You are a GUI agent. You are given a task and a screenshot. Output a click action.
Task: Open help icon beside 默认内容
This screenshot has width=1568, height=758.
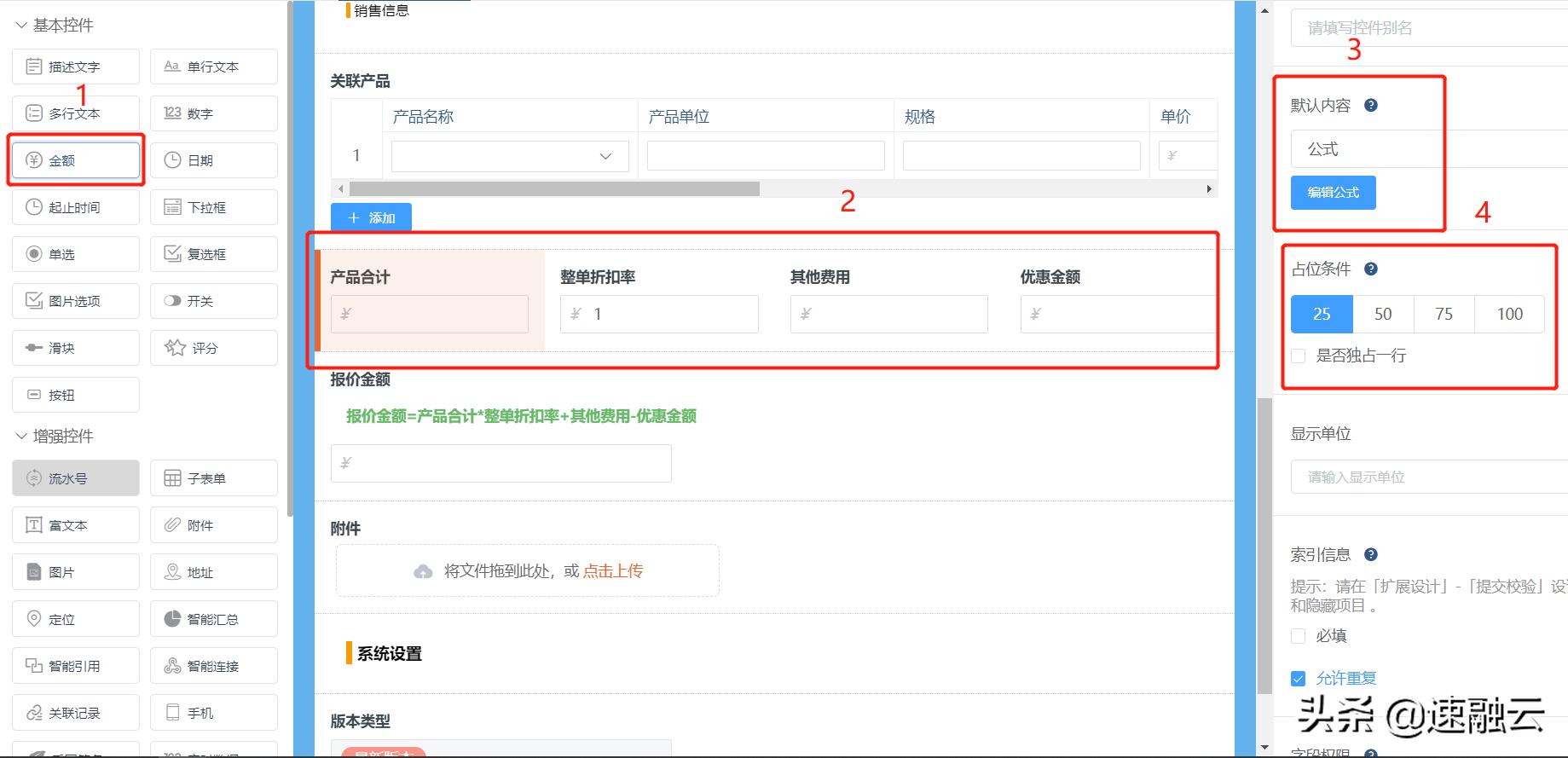coord(1371,106)
